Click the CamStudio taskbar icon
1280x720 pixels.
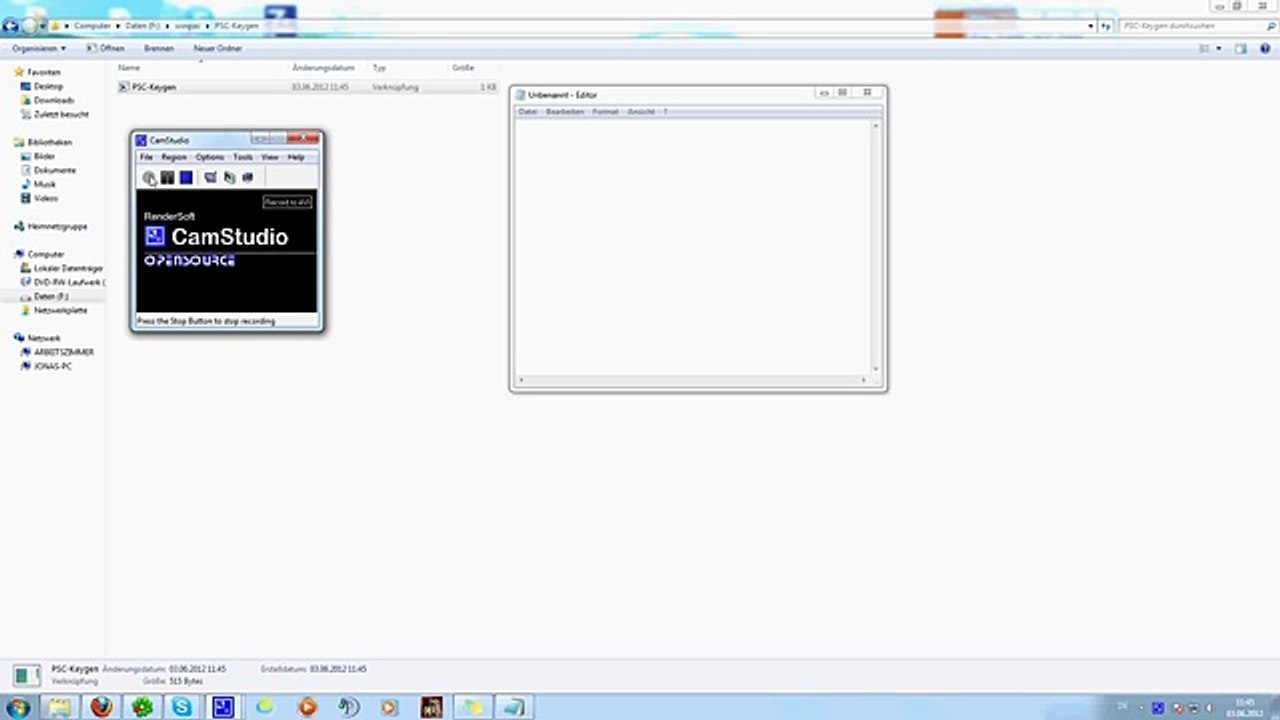tap(223, 707)
